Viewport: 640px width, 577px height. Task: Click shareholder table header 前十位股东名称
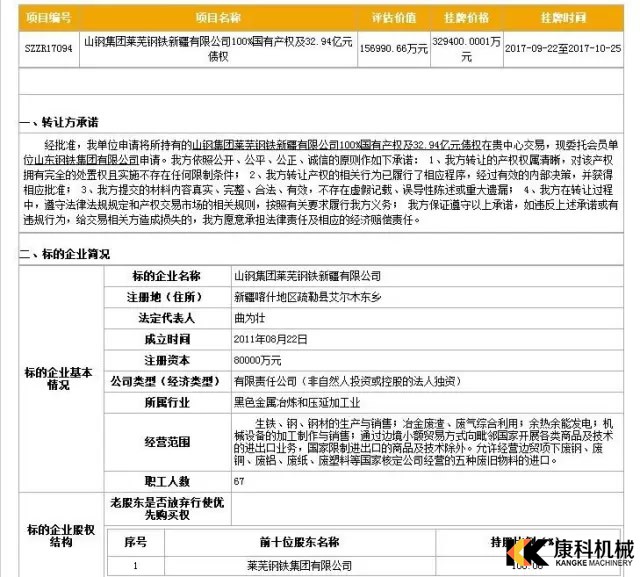[x=299, y=542]
